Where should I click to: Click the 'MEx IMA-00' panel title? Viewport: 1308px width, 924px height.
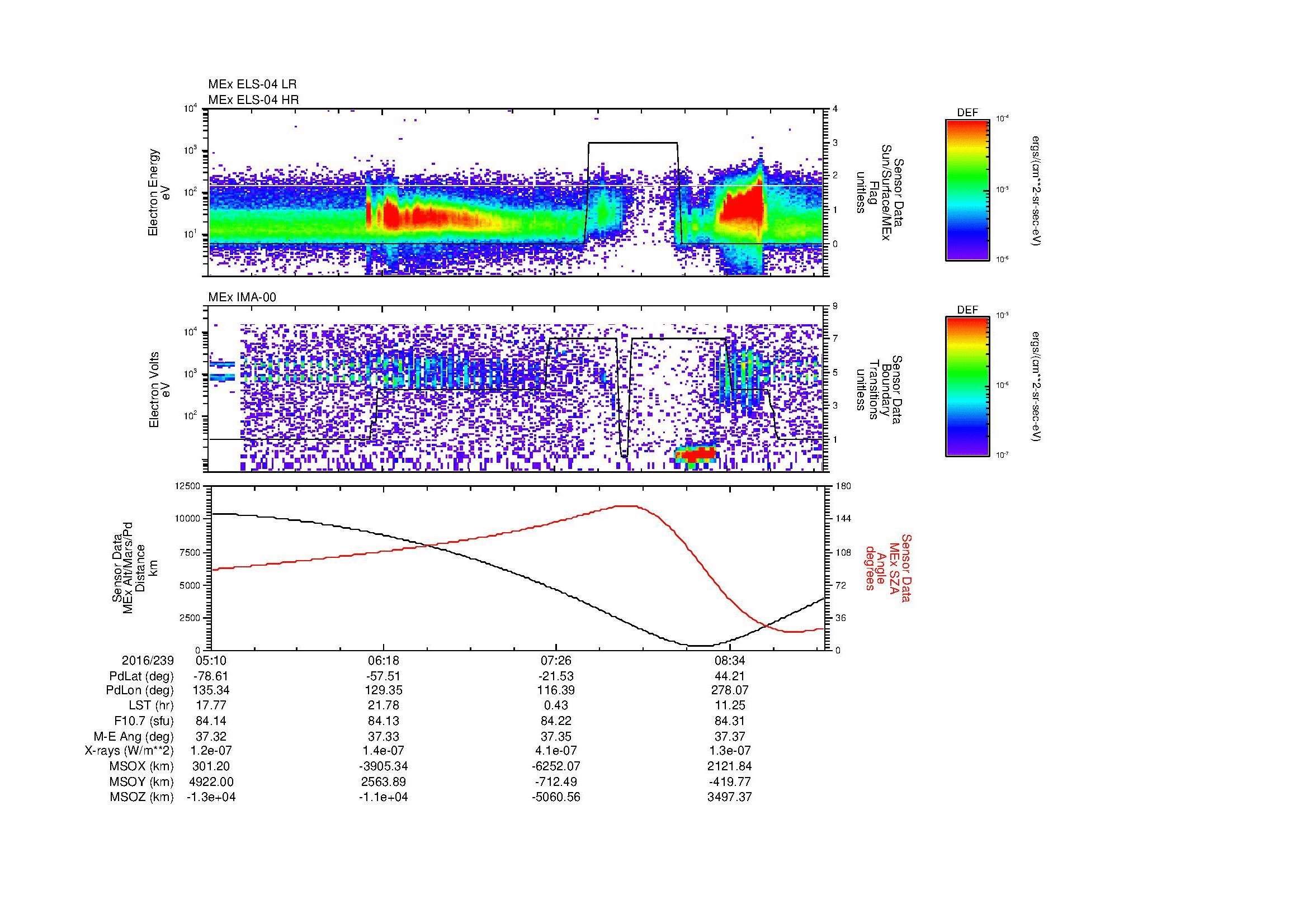(242, 297)
